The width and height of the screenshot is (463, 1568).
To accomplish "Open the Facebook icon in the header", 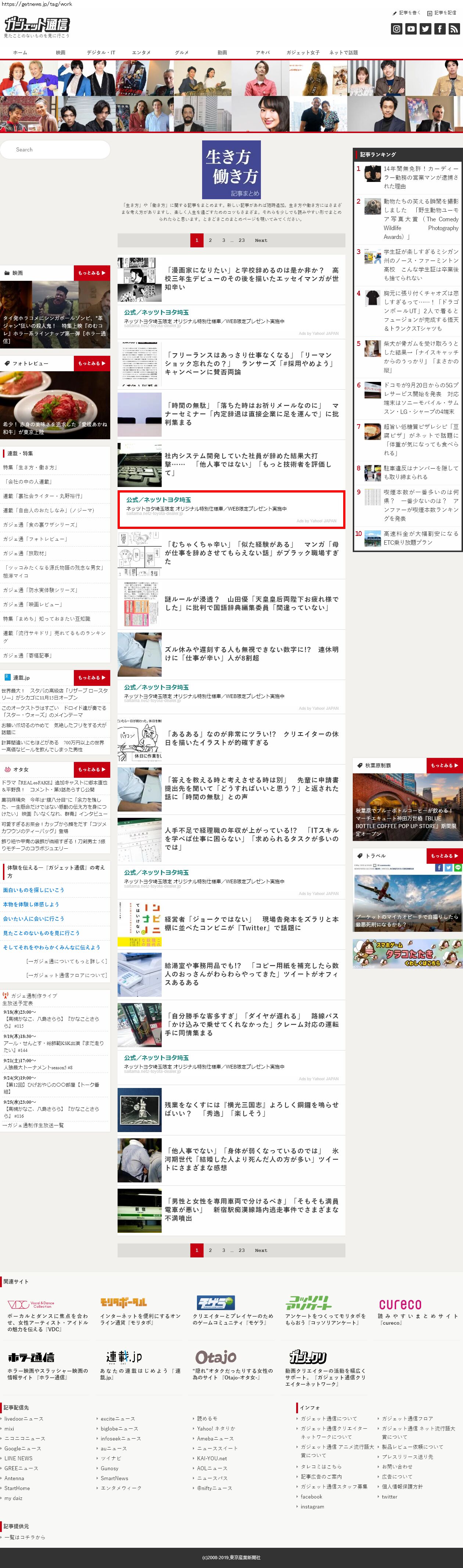I will 439,29.
